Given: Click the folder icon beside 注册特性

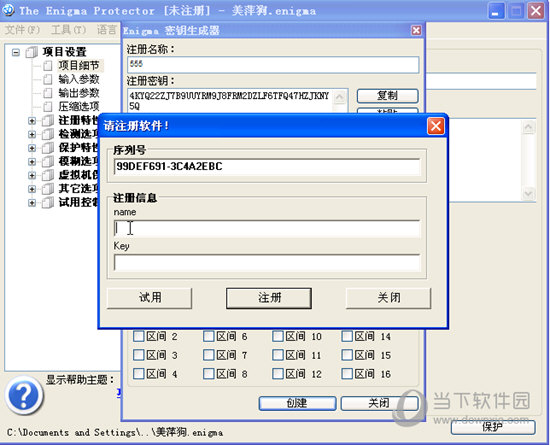Looking at the screenshot, I should click(x=47, y=120).
